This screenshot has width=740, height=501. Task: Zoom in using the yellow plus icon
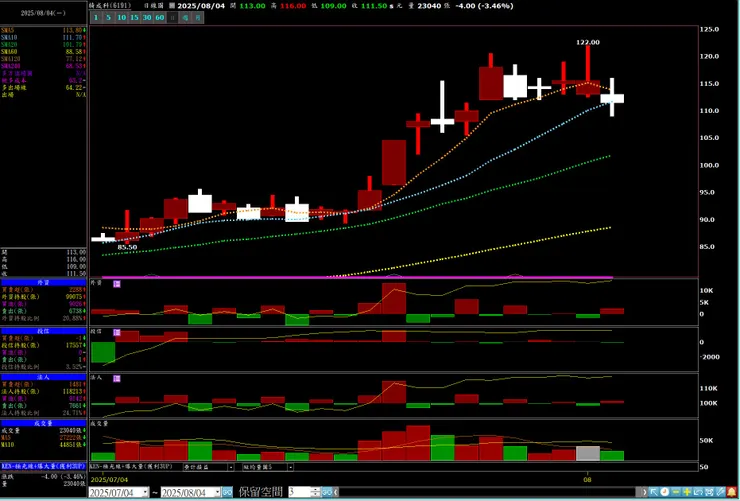687,492
